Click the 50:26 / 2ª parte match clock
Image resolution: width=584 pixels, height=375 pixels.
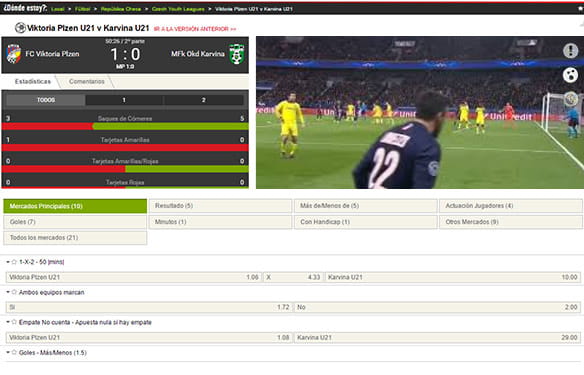click(x=125, y=41)
